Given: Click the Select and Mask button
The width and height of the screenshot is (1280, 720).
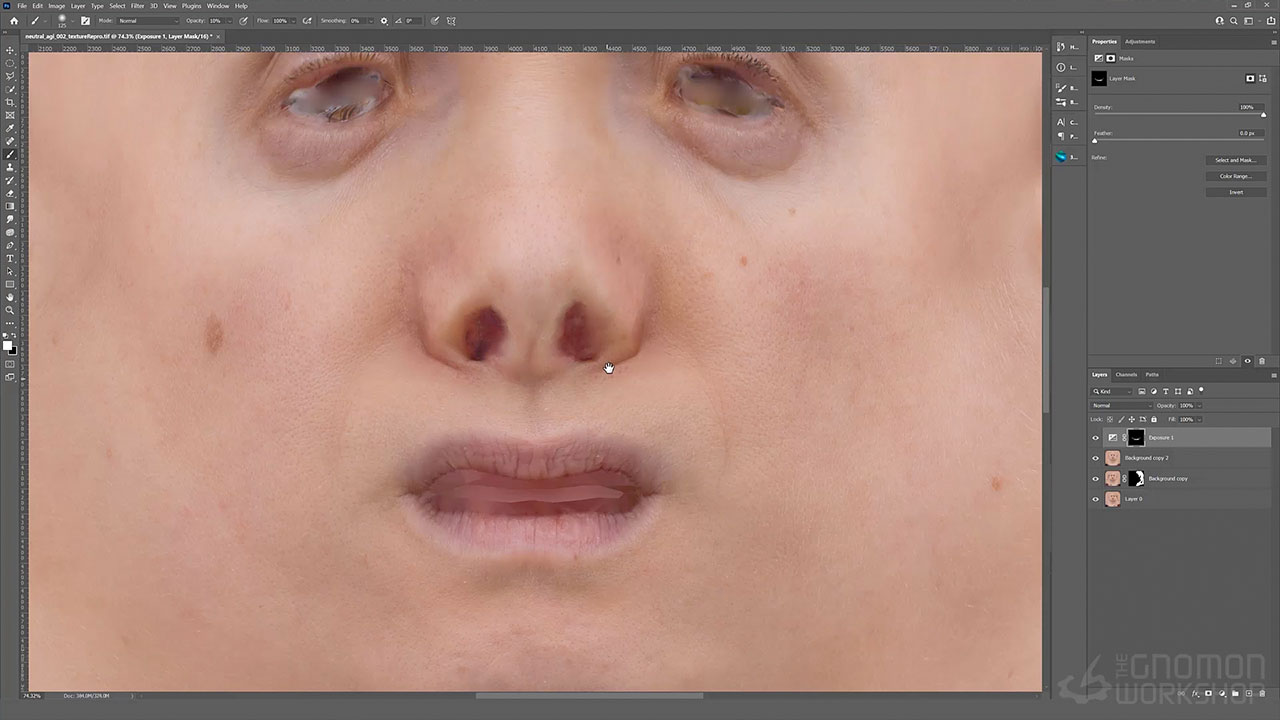Looking at the screenshot, I should tap(1236, 160).
